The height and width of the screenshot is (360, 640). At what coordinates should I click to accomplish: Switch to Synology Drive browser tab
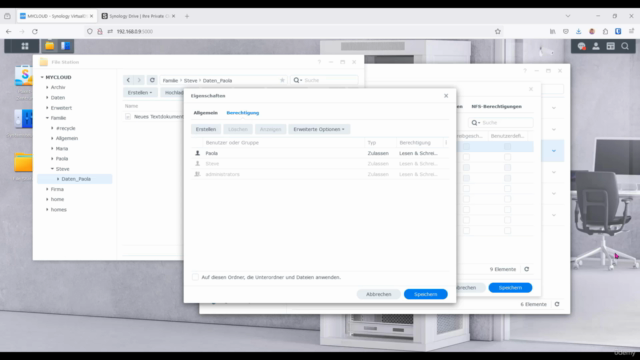point(139,16)
